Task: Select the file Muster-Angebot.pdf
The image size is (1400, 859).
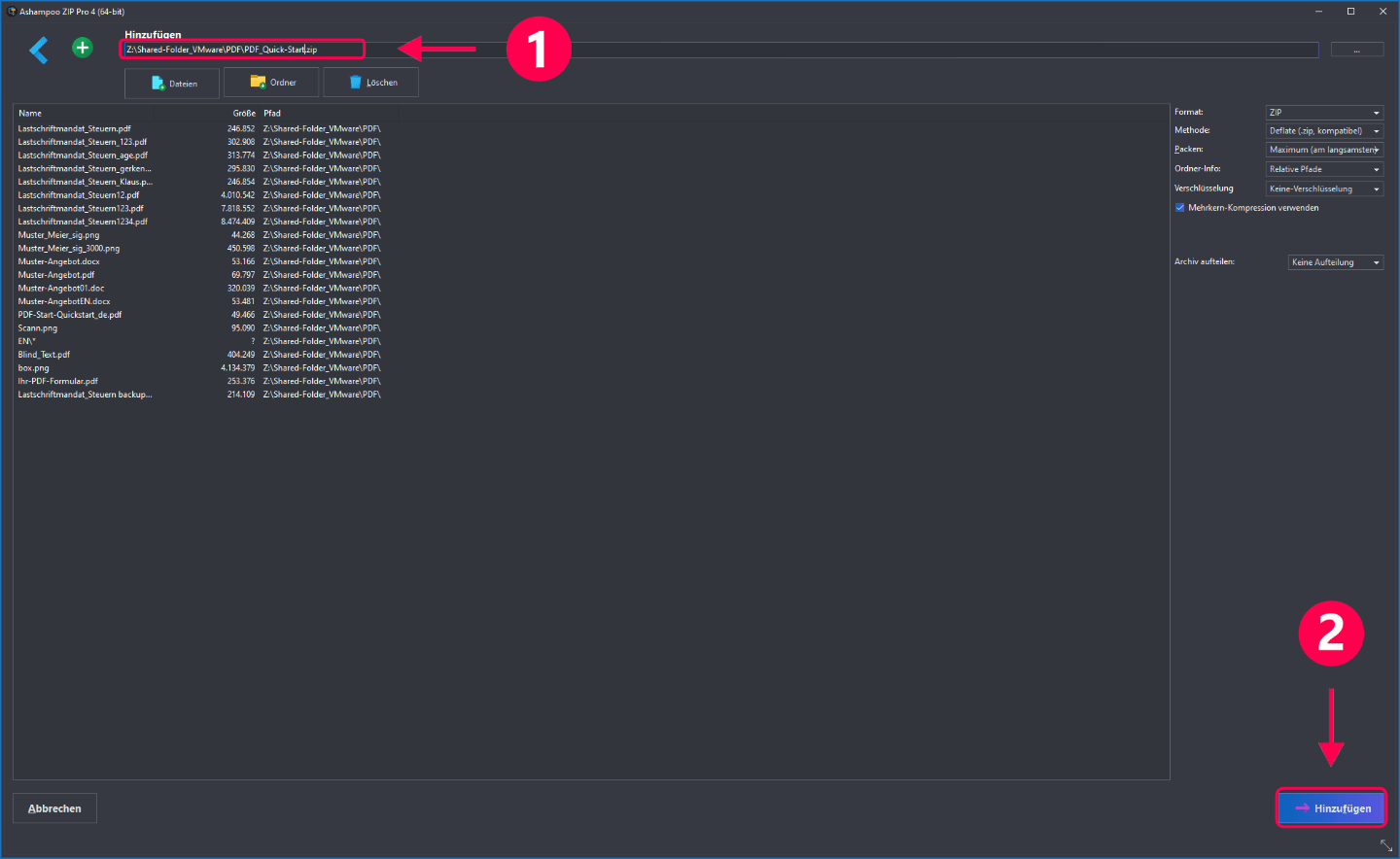Action: [55, 275]
